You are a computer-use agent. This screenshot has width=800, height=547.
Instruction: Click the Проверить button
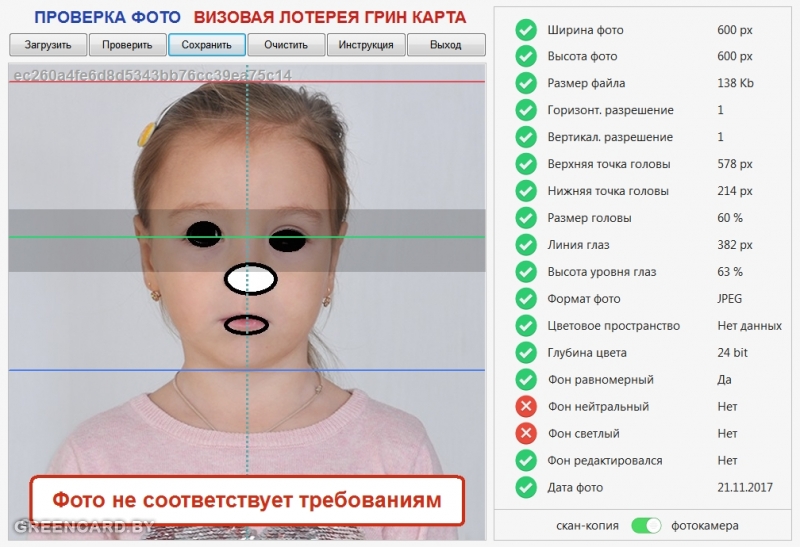(128, 45)
